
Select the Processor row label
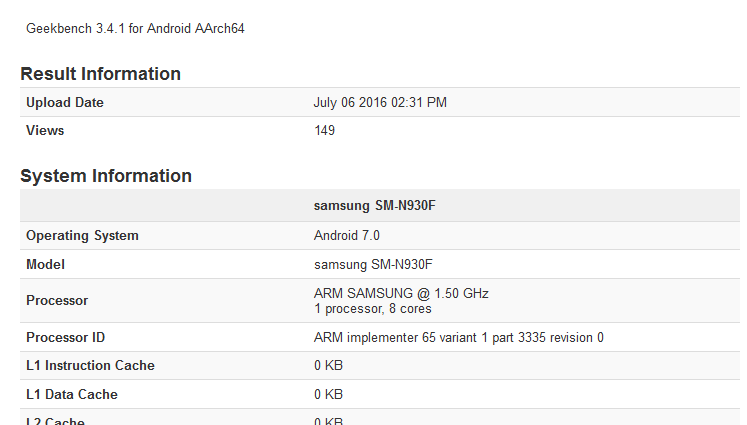(57, 301)
